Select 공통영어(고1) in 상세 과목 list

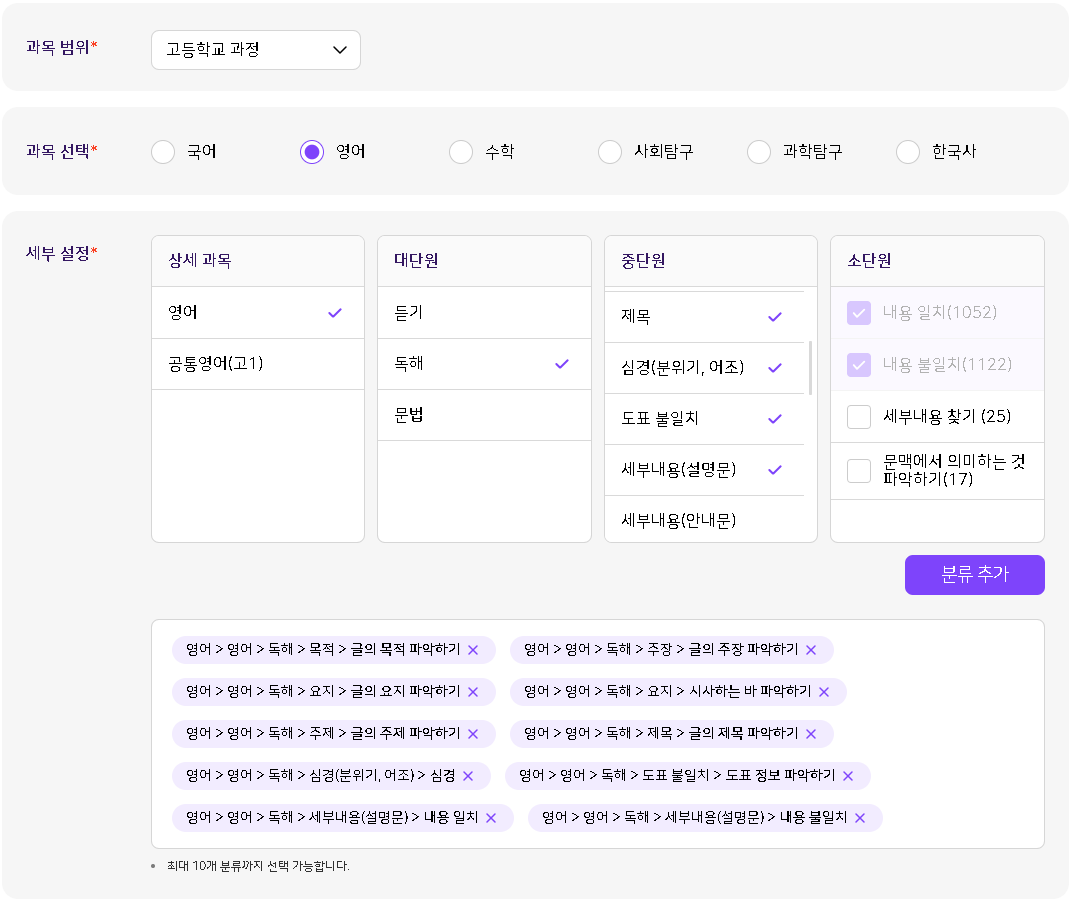(257, 364)
